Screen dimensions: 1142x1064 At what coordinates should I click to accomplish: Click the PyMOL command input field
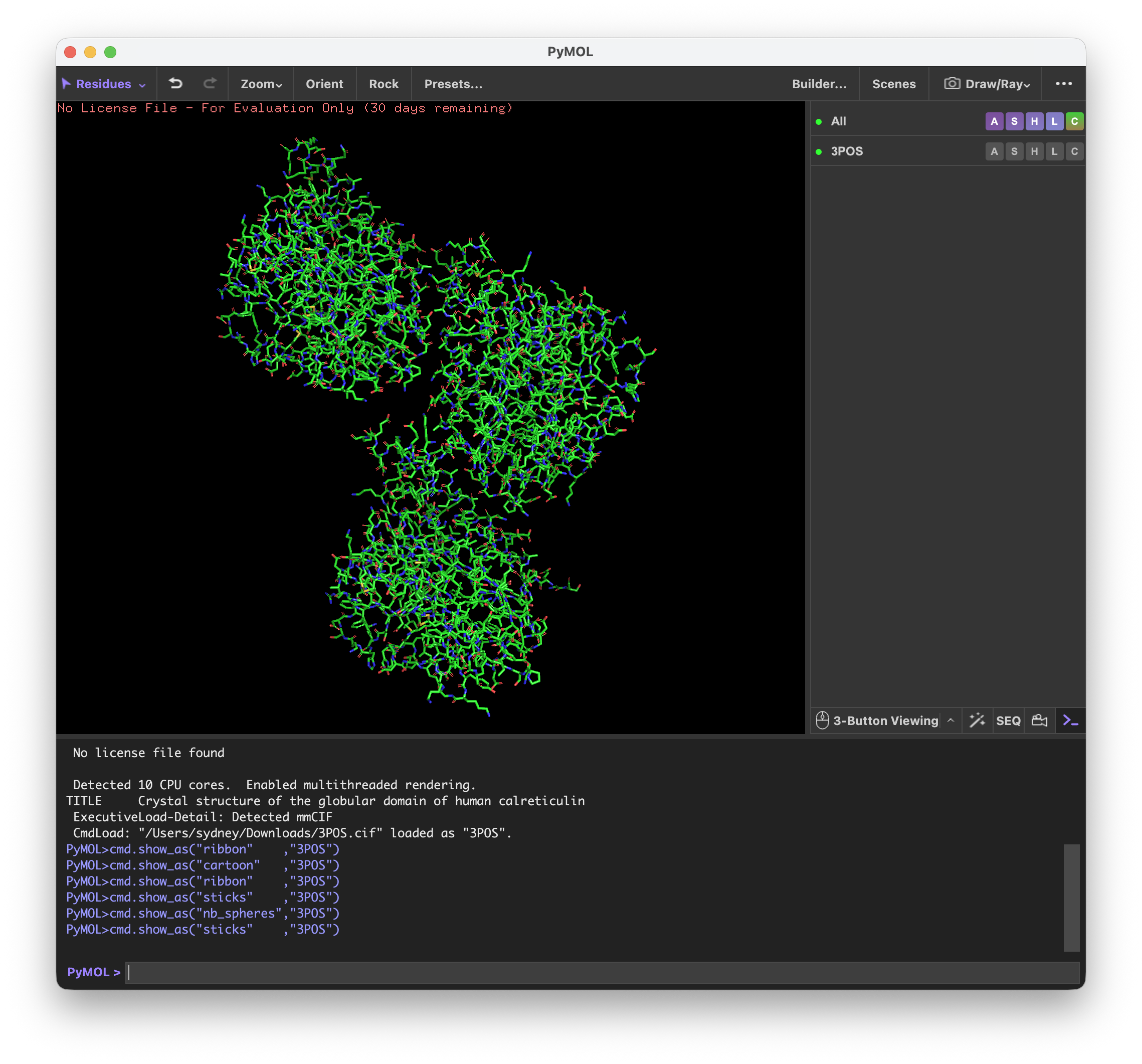(602, 972)
